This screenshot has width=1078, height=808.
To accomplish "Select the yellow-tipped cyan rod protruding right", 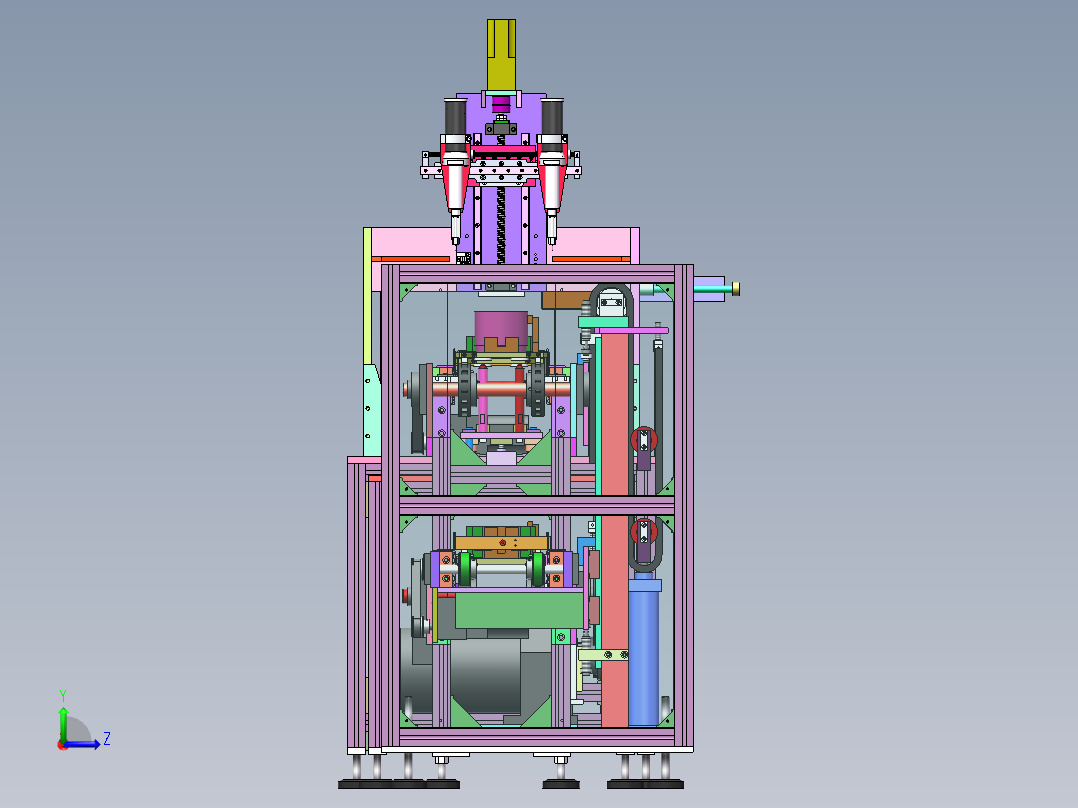I will point(716,289).
